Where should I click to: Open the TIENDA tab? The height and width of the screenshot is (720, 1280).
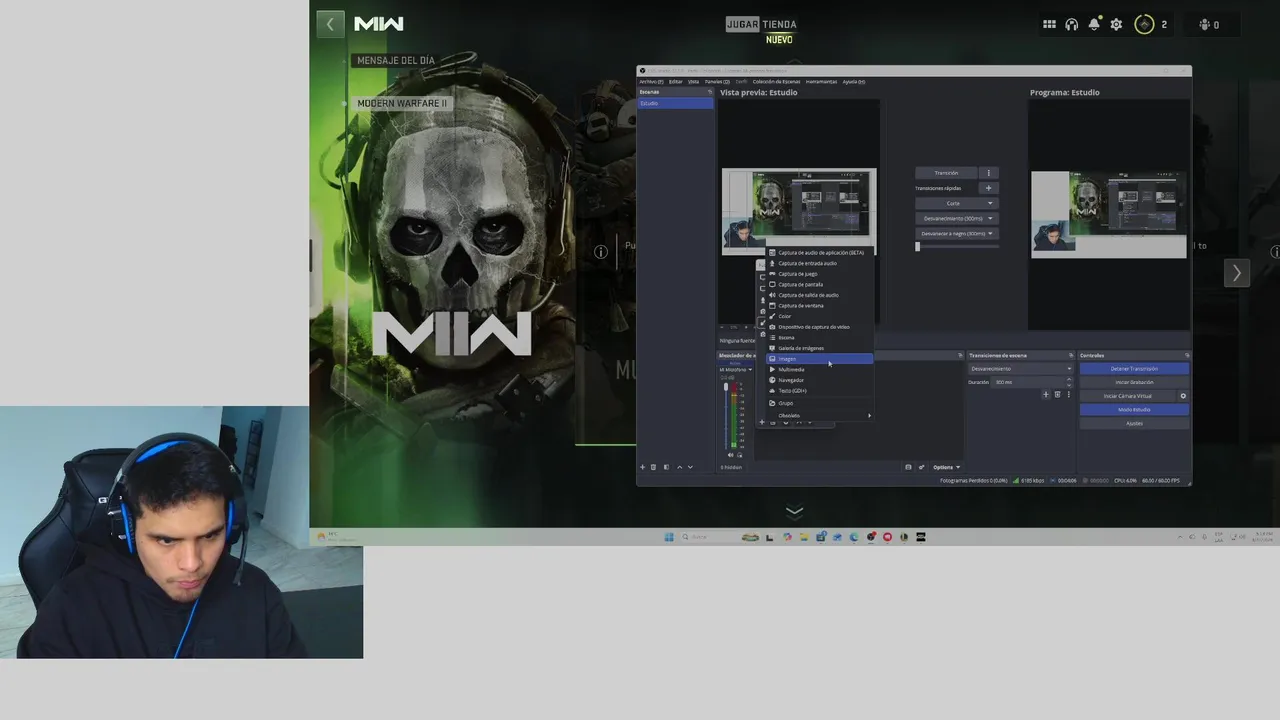click(x=779, y=24)
